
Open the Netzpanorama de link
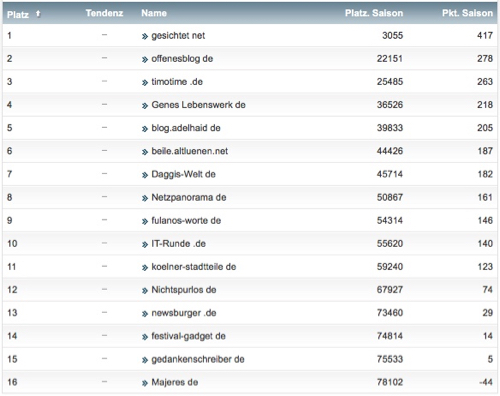(189, 197)
